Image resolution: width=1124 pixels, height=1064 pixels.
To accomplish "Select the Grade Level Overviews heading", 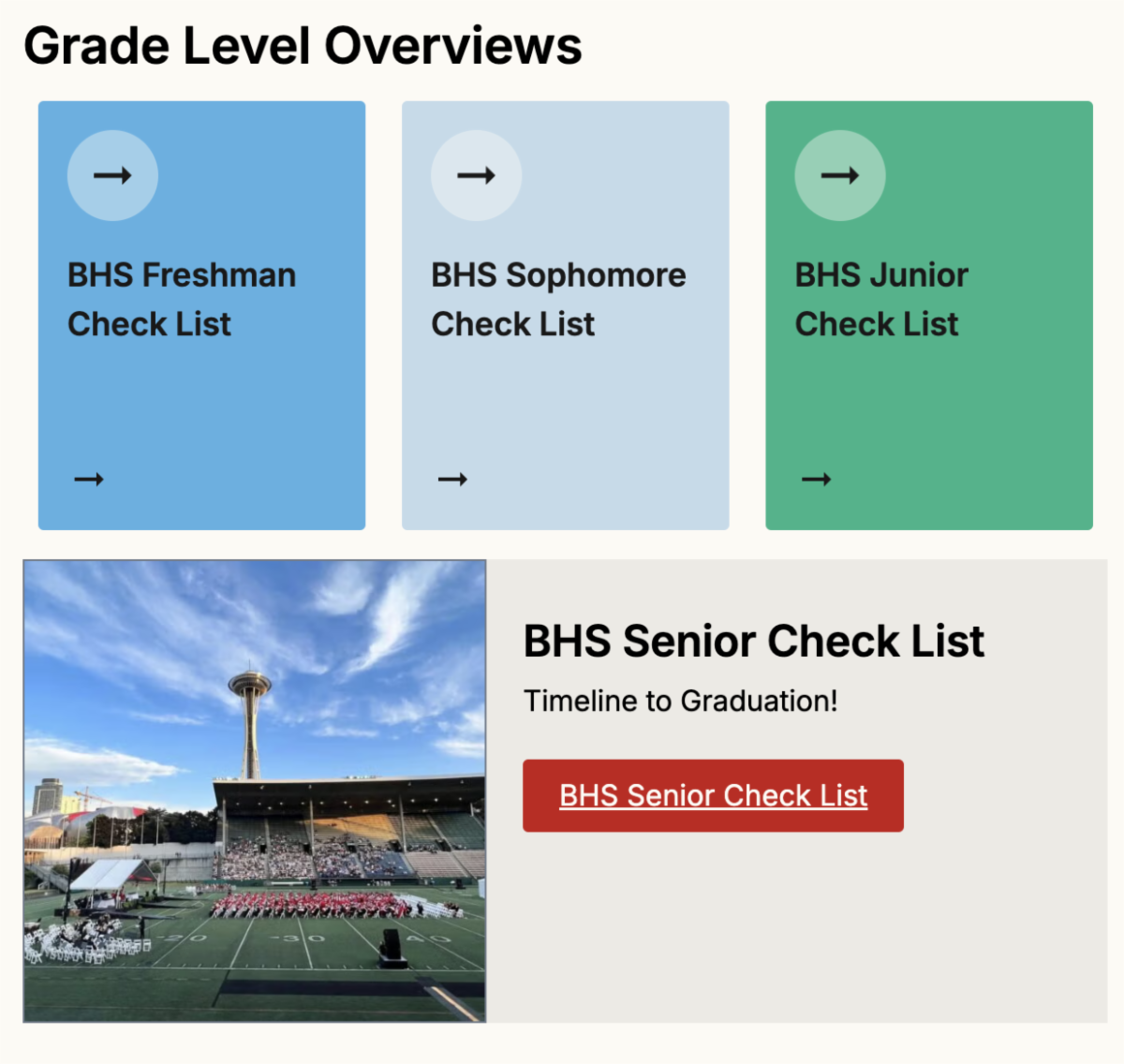I will (303, 45).
